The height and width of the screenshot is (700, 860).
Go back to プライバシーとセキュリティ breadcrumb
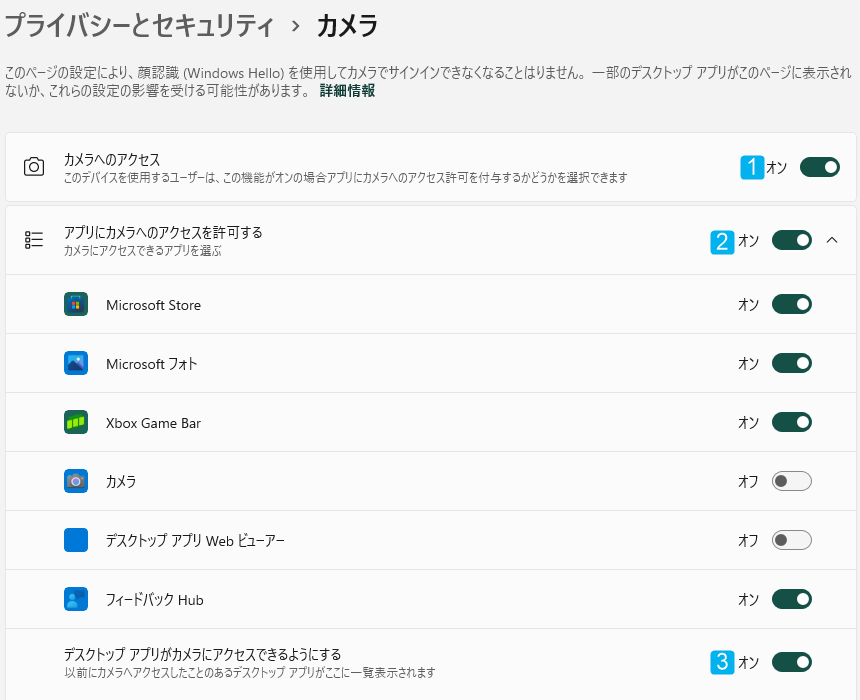(139, 26)
